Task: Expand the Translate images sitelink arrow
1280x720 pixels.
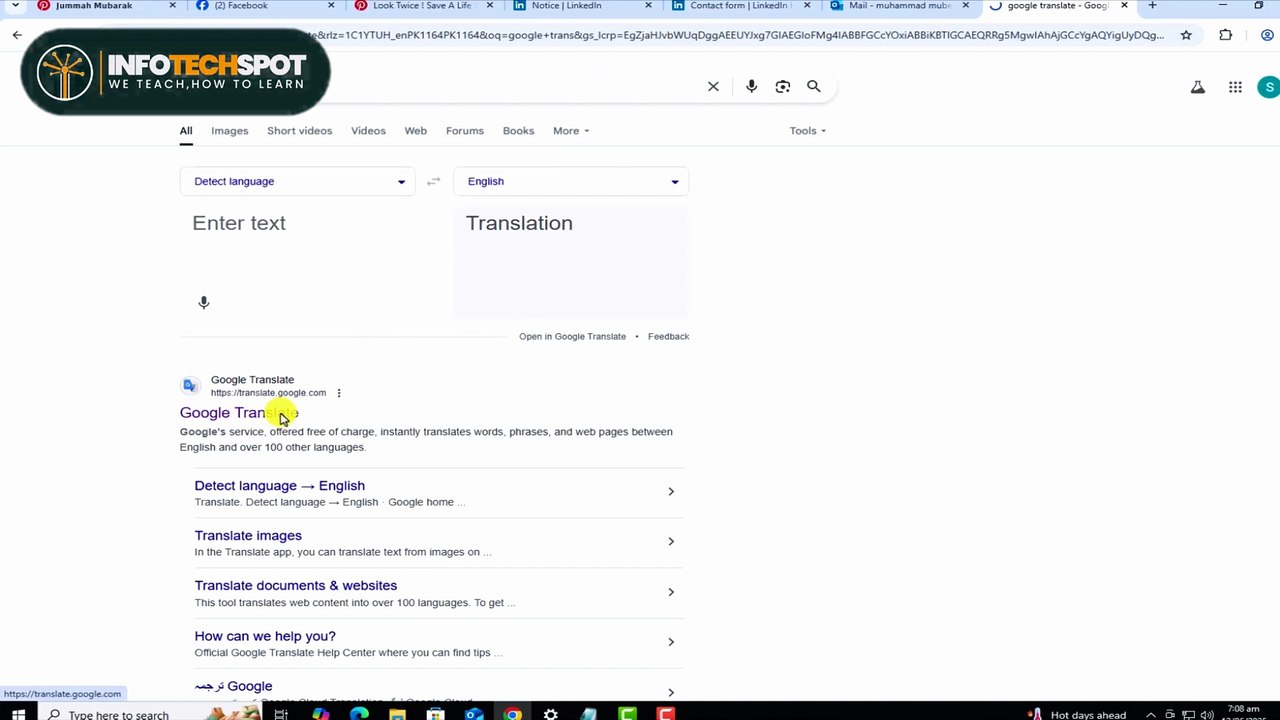Action: pyautogui.click(x=671, y=542)
